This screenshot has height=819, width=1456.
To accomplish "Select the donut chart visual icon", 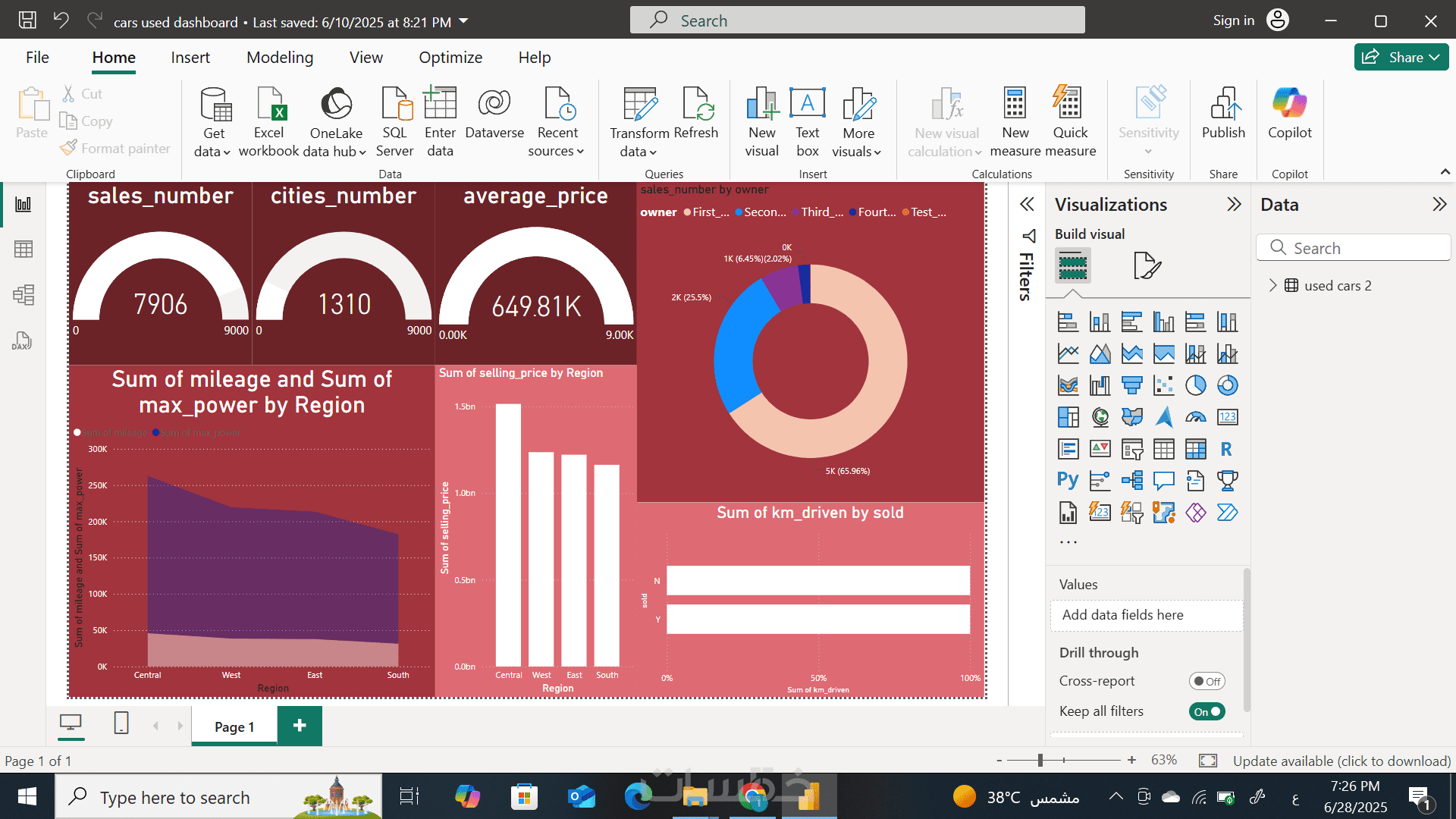I will [x=1227, y=385].
